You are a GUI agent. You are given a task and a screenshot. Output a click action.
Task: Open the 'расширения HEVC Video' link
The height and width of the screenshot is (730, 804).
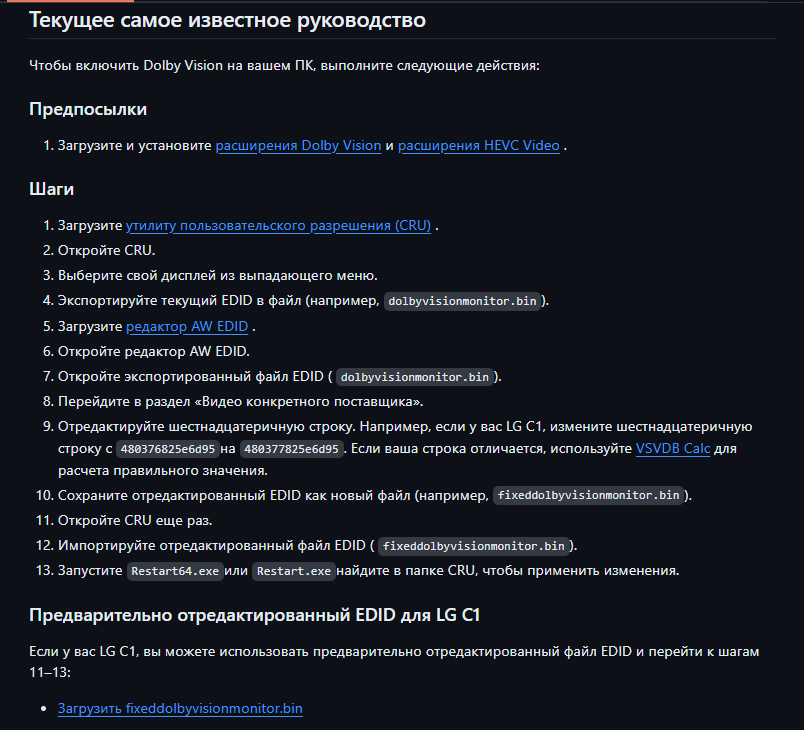pyautogui.click(x=478, y=145)
